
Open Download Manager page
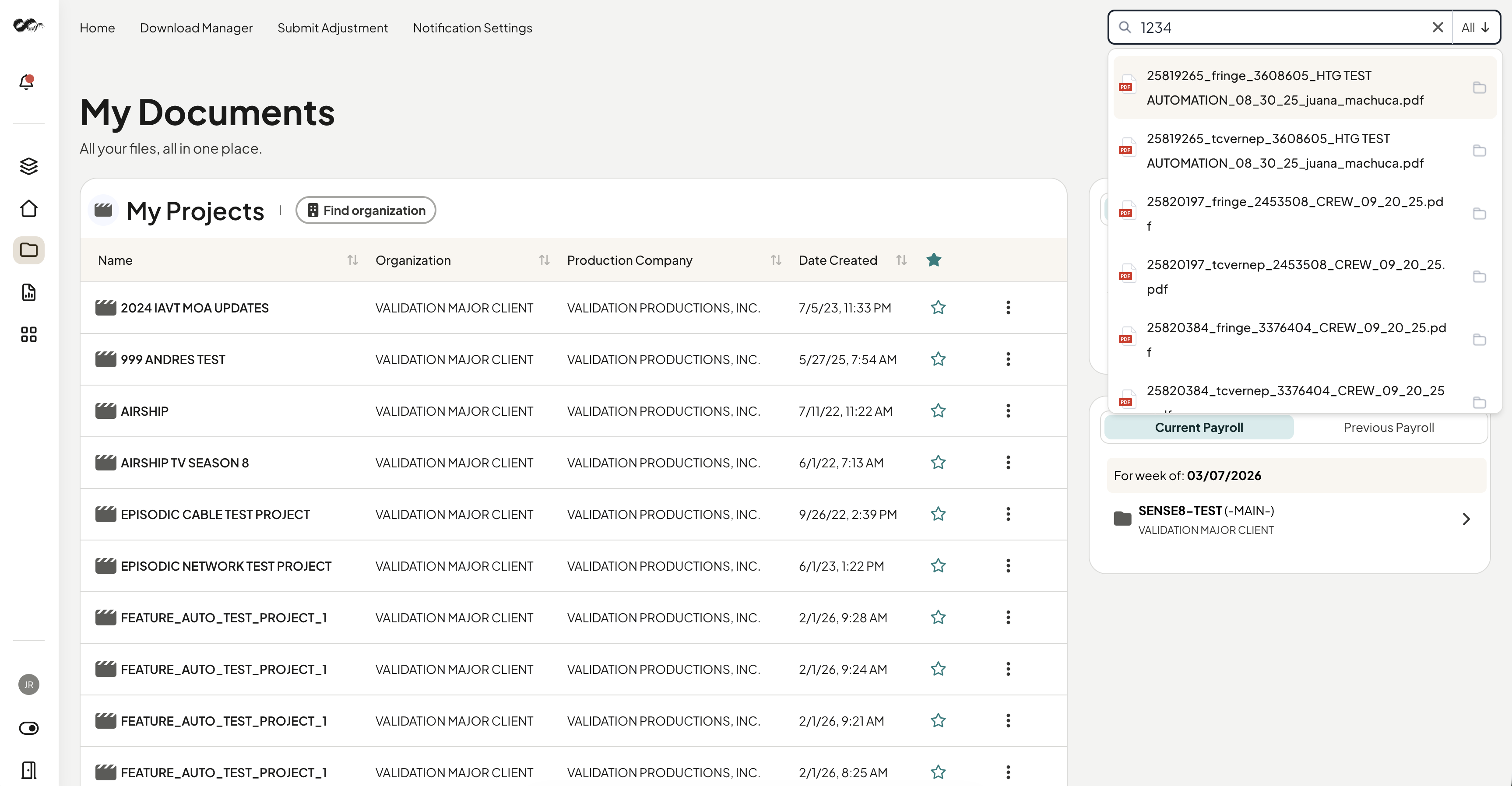(x=196, y=28)
